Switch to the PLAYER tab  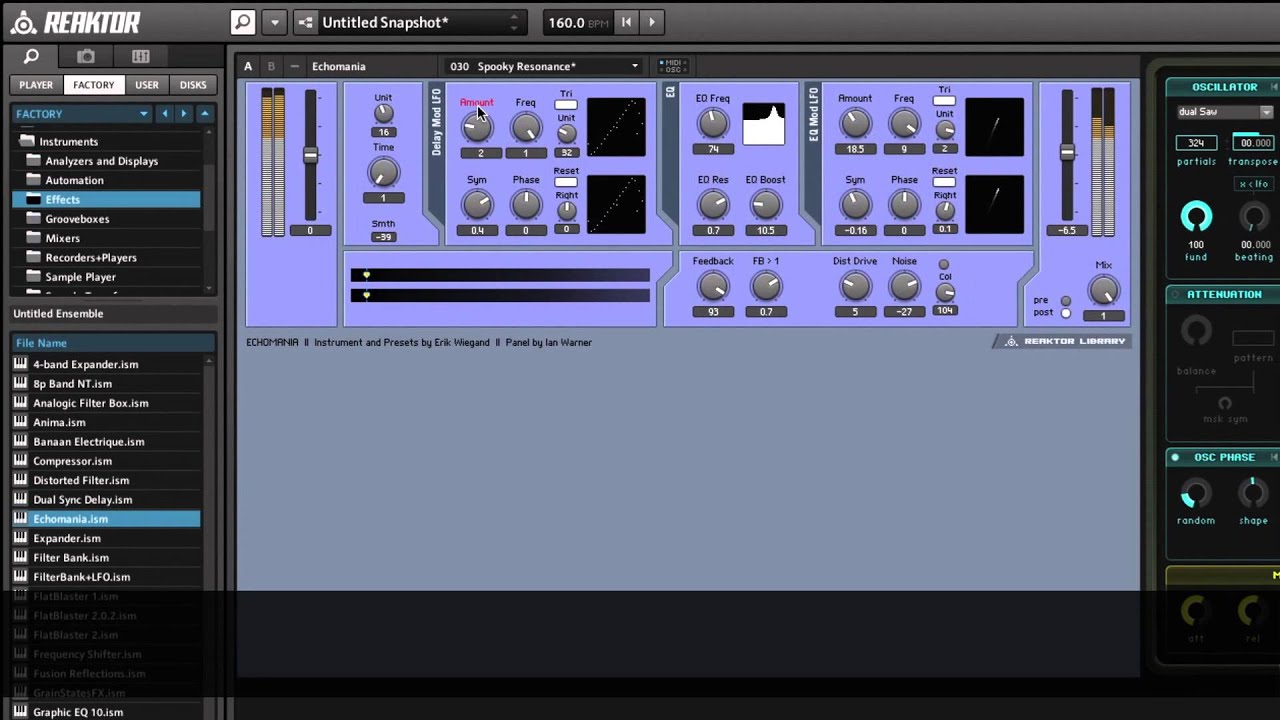click(x=36, y=85)
